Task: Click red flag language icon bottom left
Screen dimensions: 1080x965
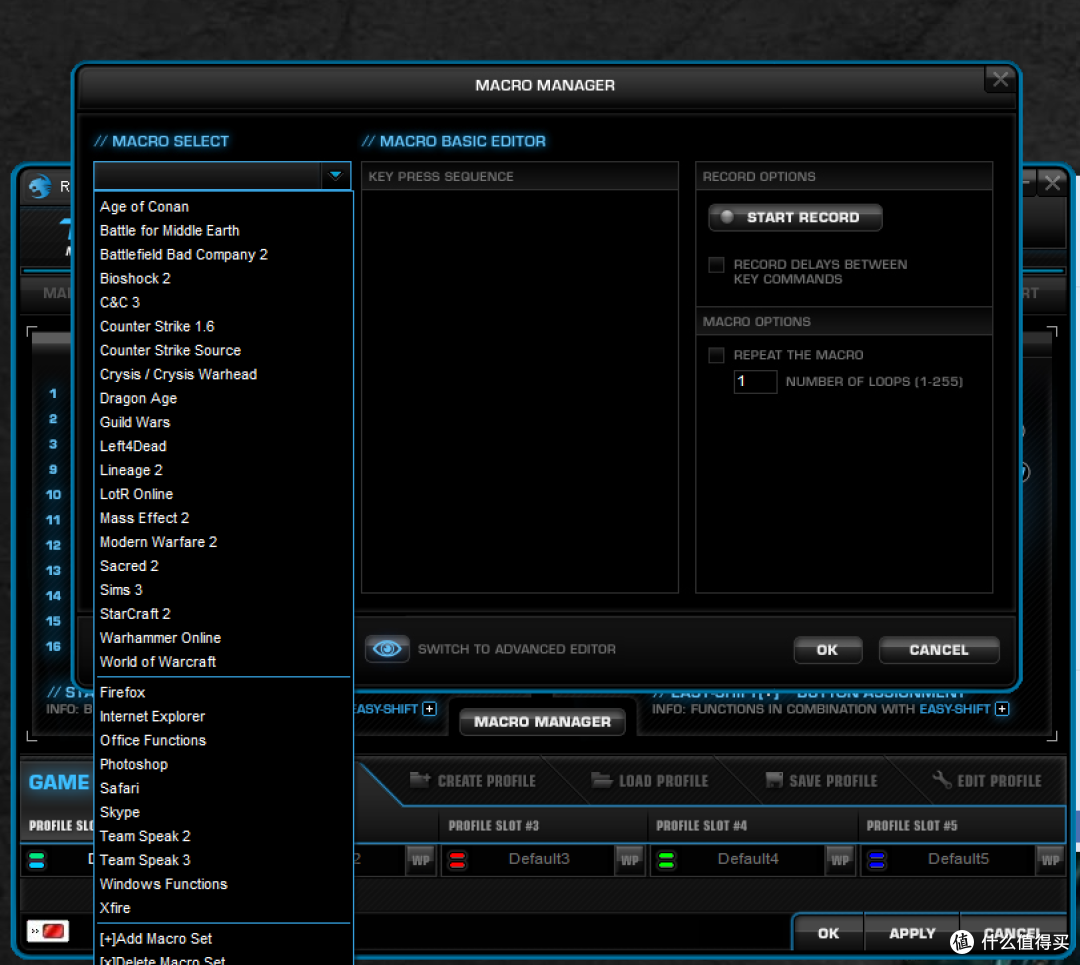Action: [48, 931]
